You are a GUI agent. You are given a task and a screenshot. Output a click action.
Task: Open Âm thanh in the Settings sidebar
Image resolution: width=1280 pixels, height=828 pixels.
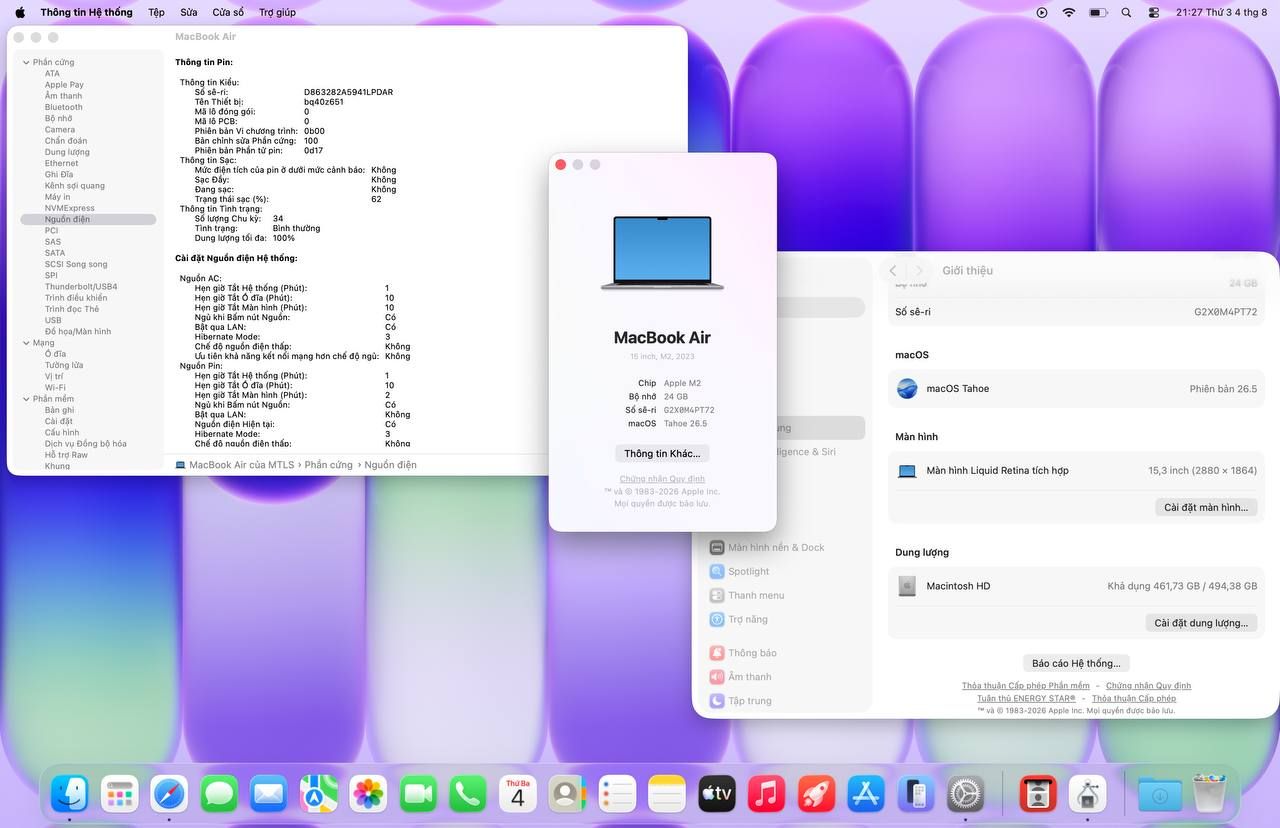(739, 677)
